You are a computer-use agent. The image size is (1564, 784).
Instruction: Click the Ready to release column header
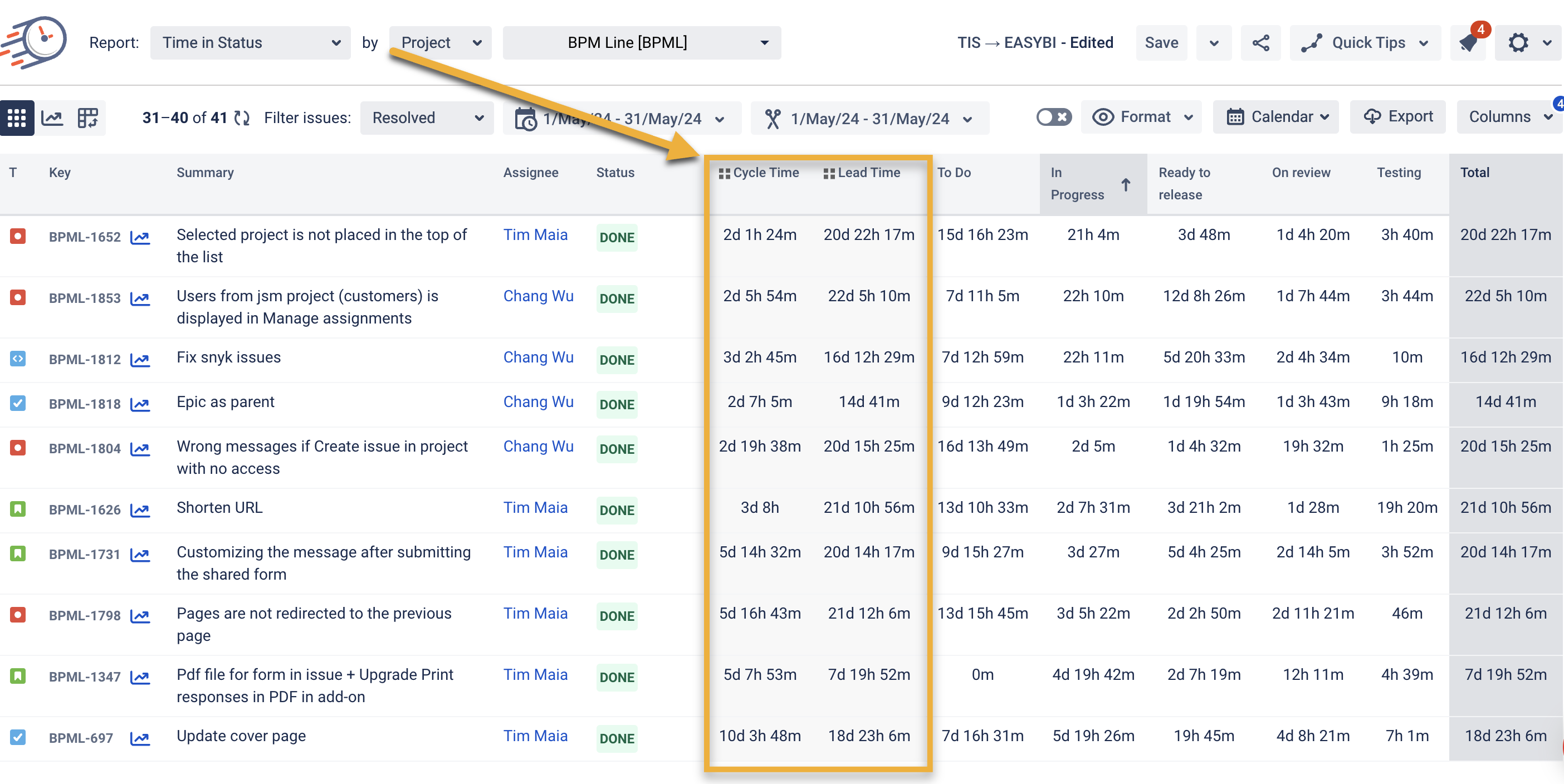coord(1184,184)
